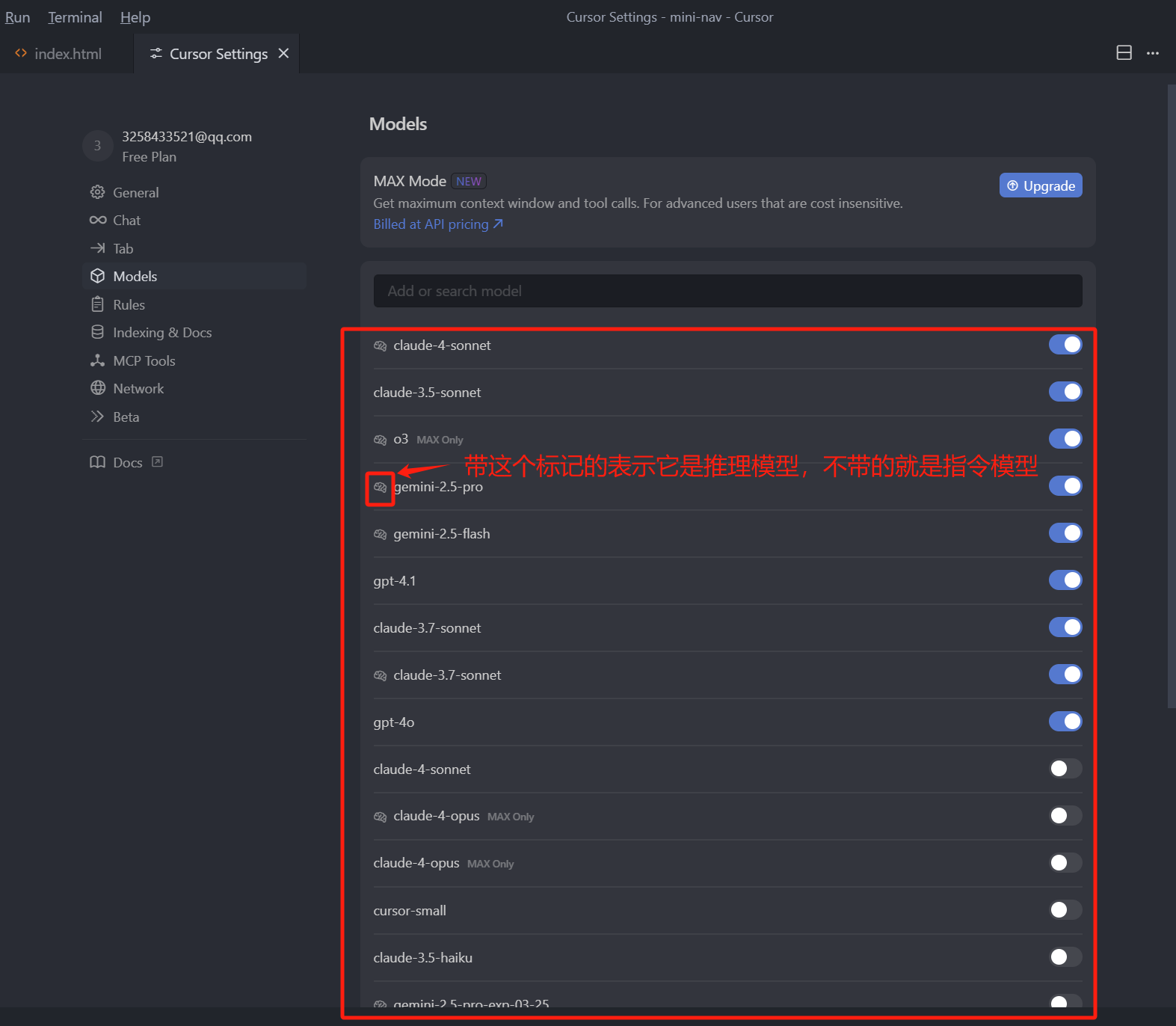Open the Network settings section

pos(194,388)
